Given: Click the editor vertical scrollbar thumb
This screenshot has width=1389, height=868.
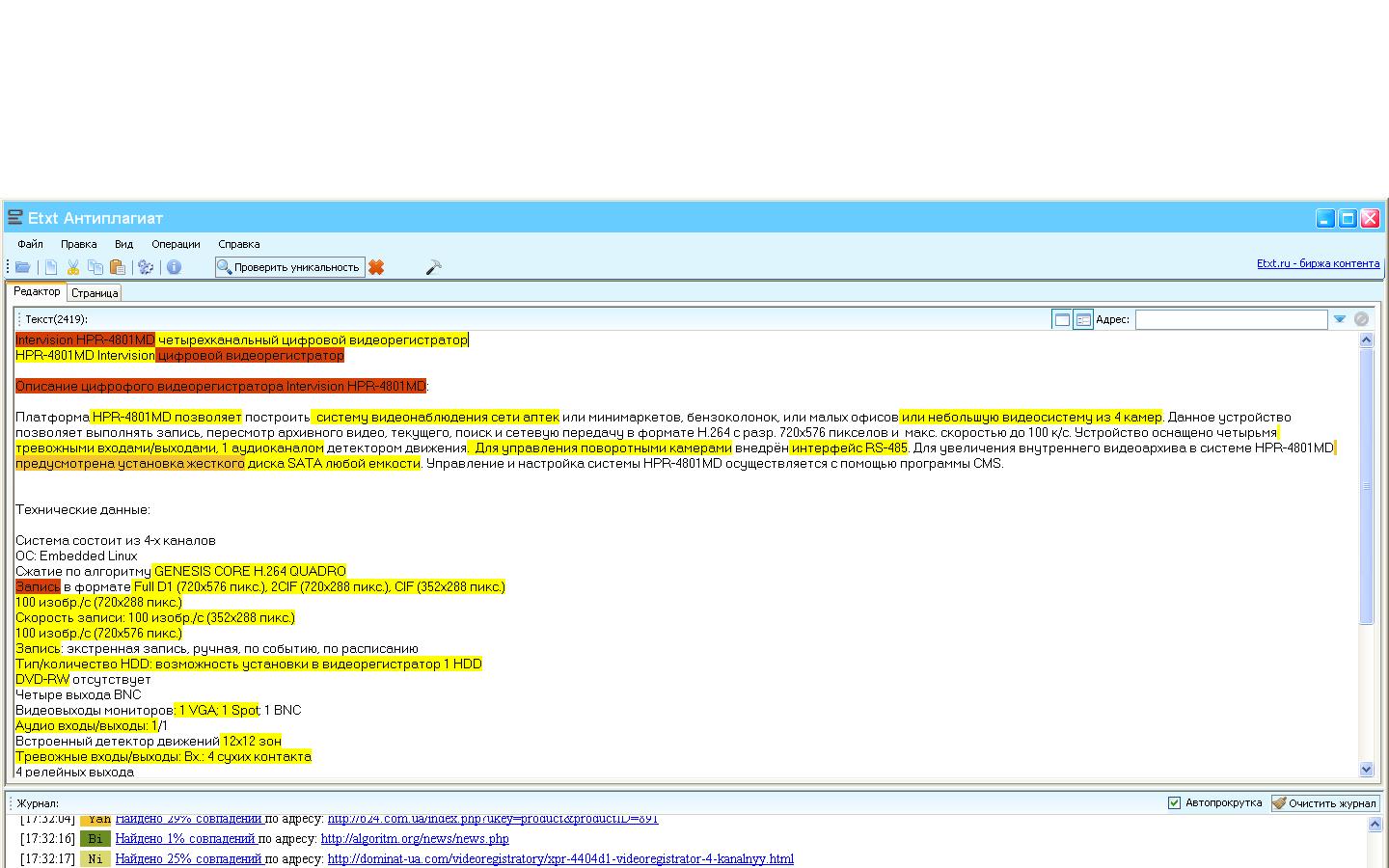Looking at the screenshot, I should (x=1366, y=486).
